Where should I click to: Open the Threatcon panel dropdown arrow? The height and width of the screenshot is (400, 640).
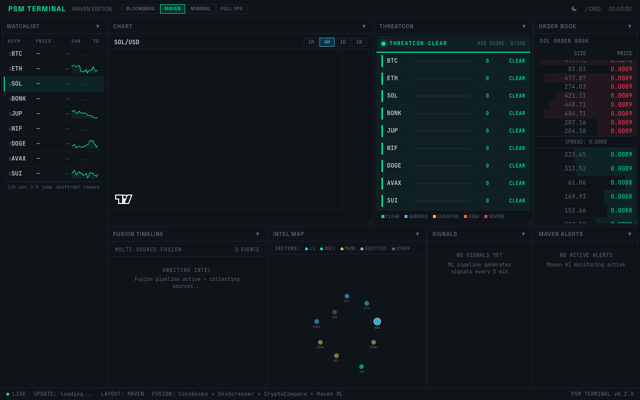(x=524, y=27)
